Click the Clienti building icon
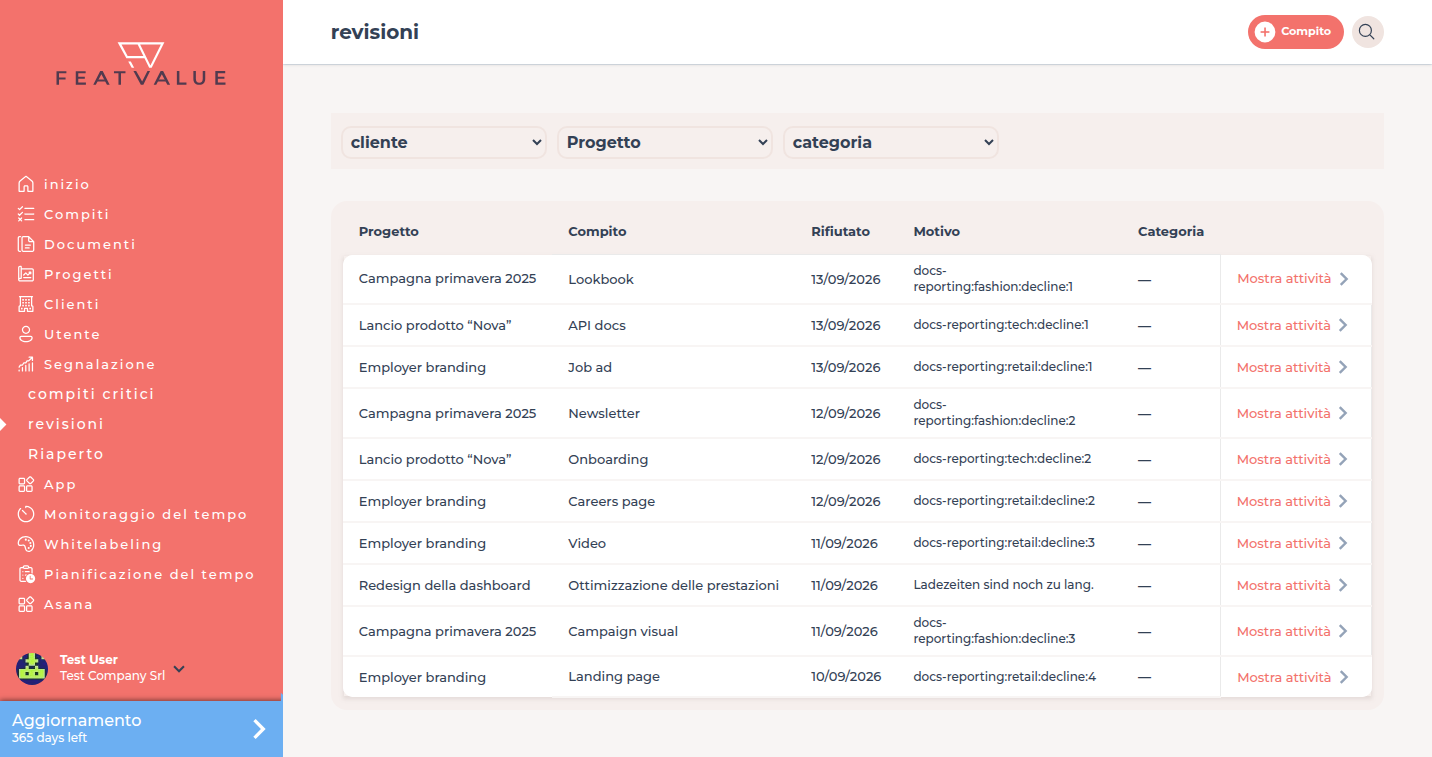 [26, 304]
